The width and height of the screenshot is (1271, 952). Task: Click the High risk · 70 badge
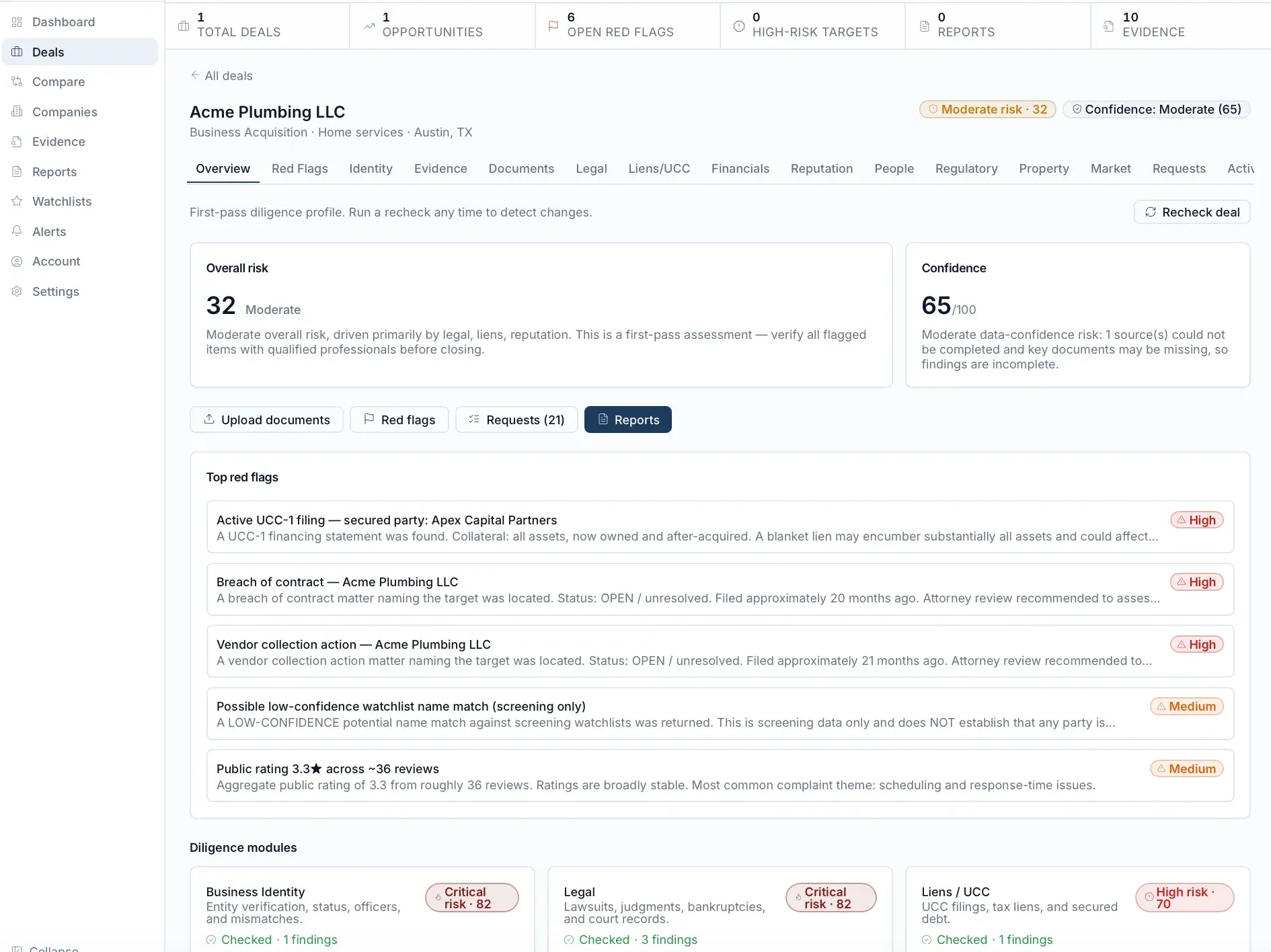click(1185, 898)
